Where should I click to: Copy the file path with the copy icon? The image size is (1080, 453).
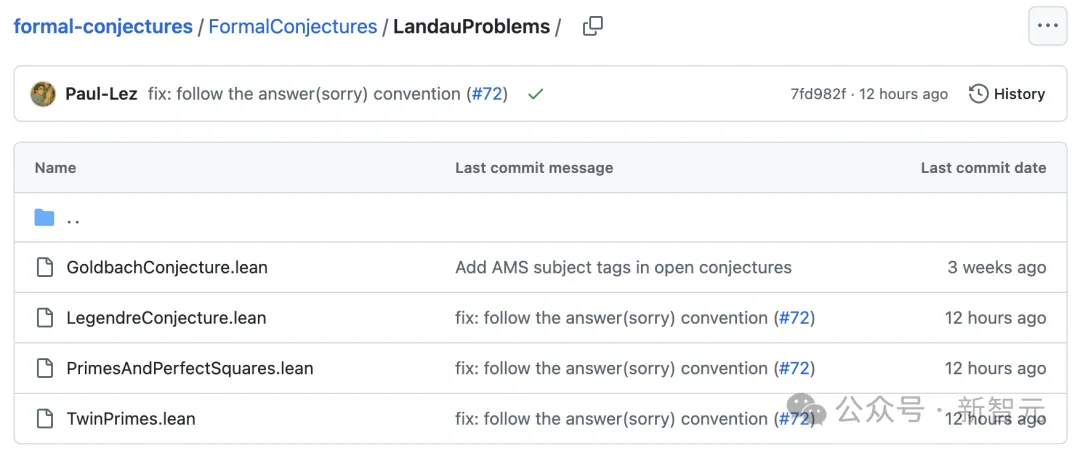593,27
